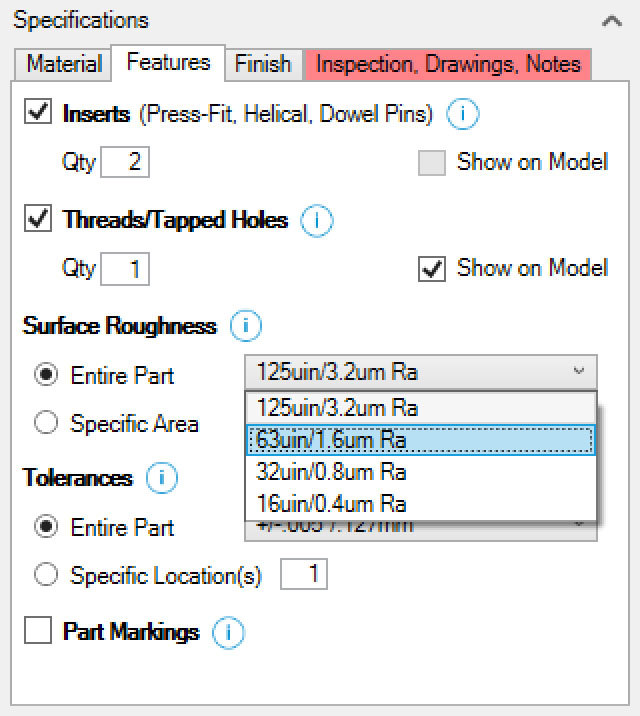Close the Surface Roughness dropdown arrow
Image resolution: width=640 pixels, height=716 pixels.
point(579,371)
